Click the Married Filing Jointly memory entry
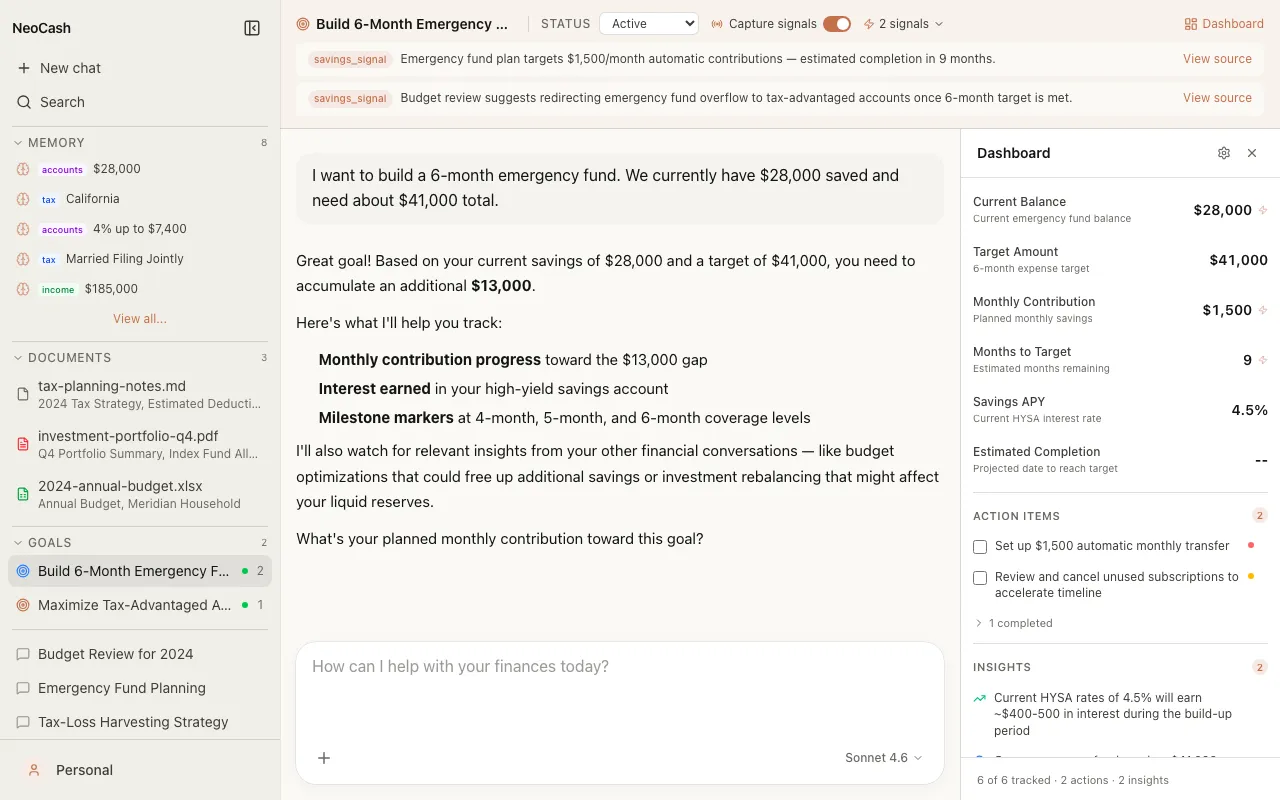Screen dimensions: 1280x800 click(140, 259)
